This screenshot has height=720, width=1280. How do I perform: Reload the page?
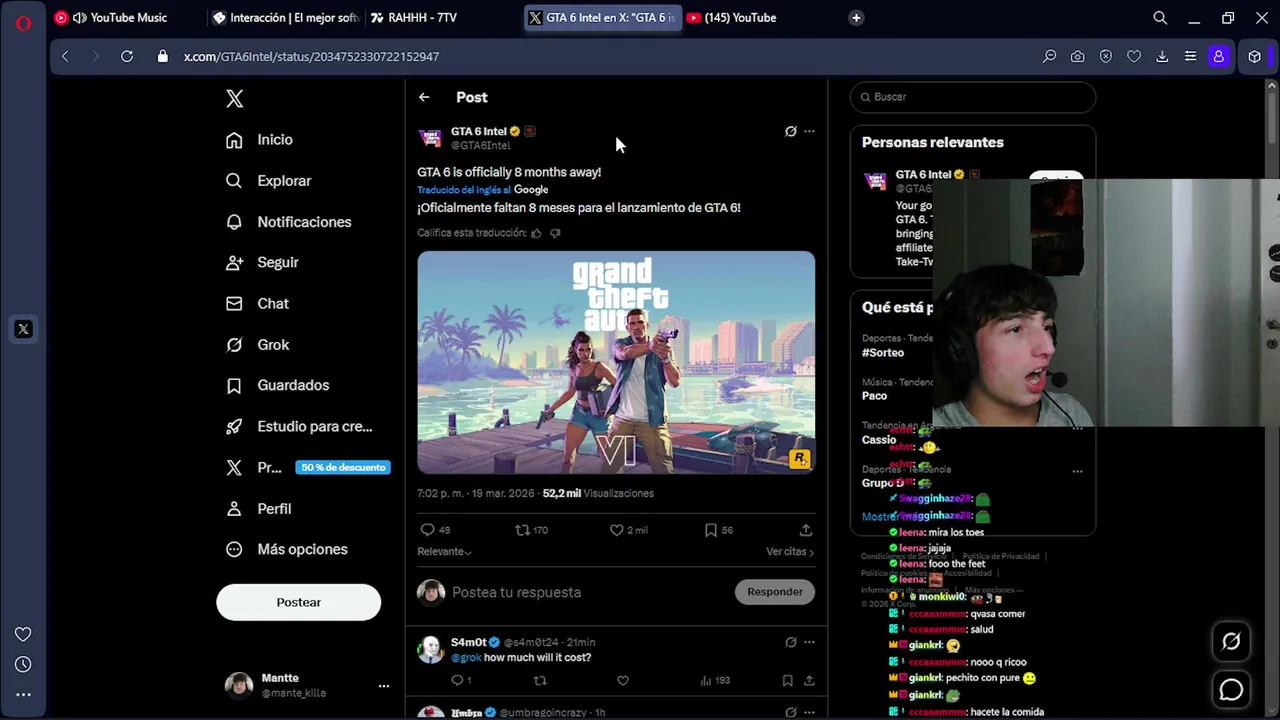127,56
